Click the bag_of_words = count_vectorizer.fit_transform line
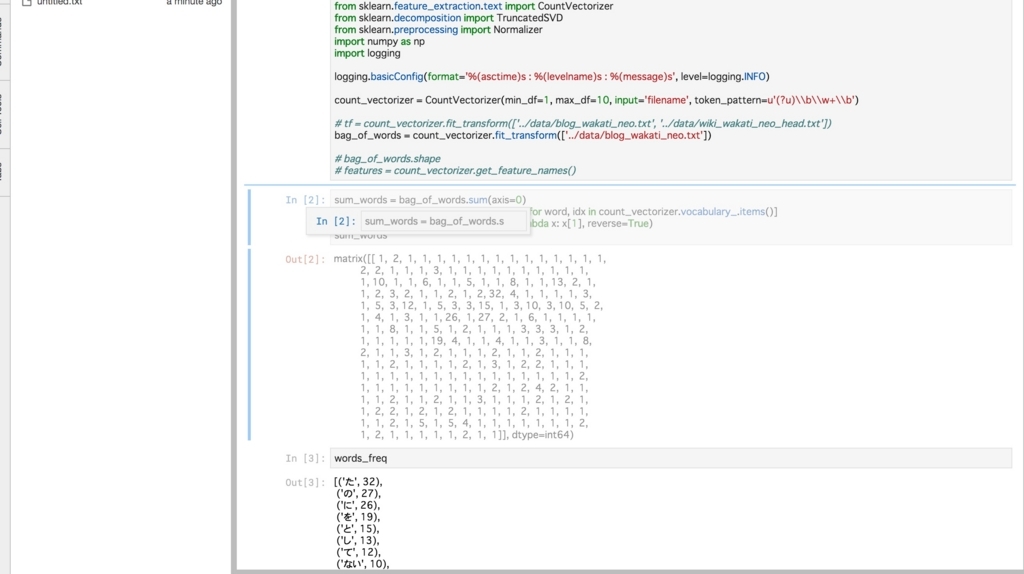Viewport: 1024px width, 574px height. pos(522,136)
